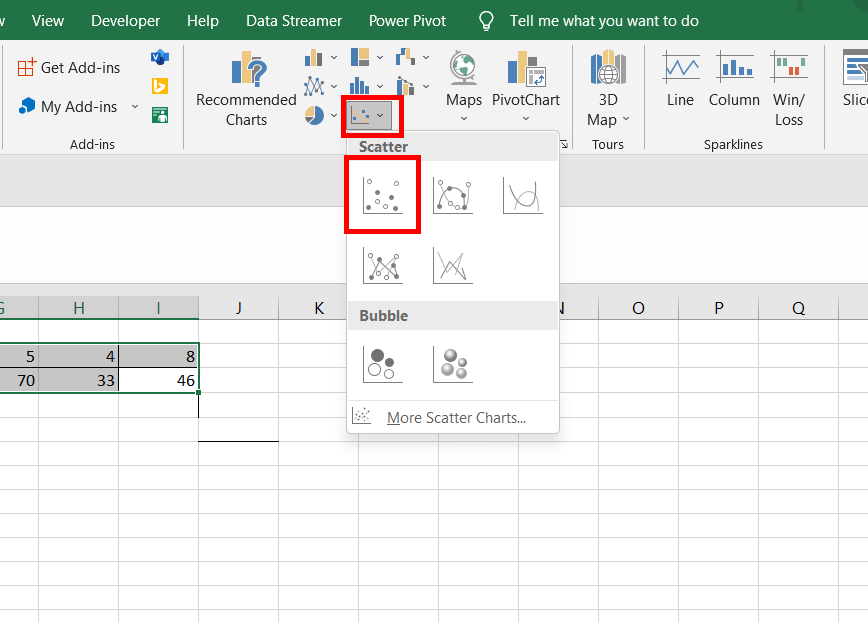This screenshot has height=622, width=868.
Task: Switch to the View tab
Action: [48, 20]
